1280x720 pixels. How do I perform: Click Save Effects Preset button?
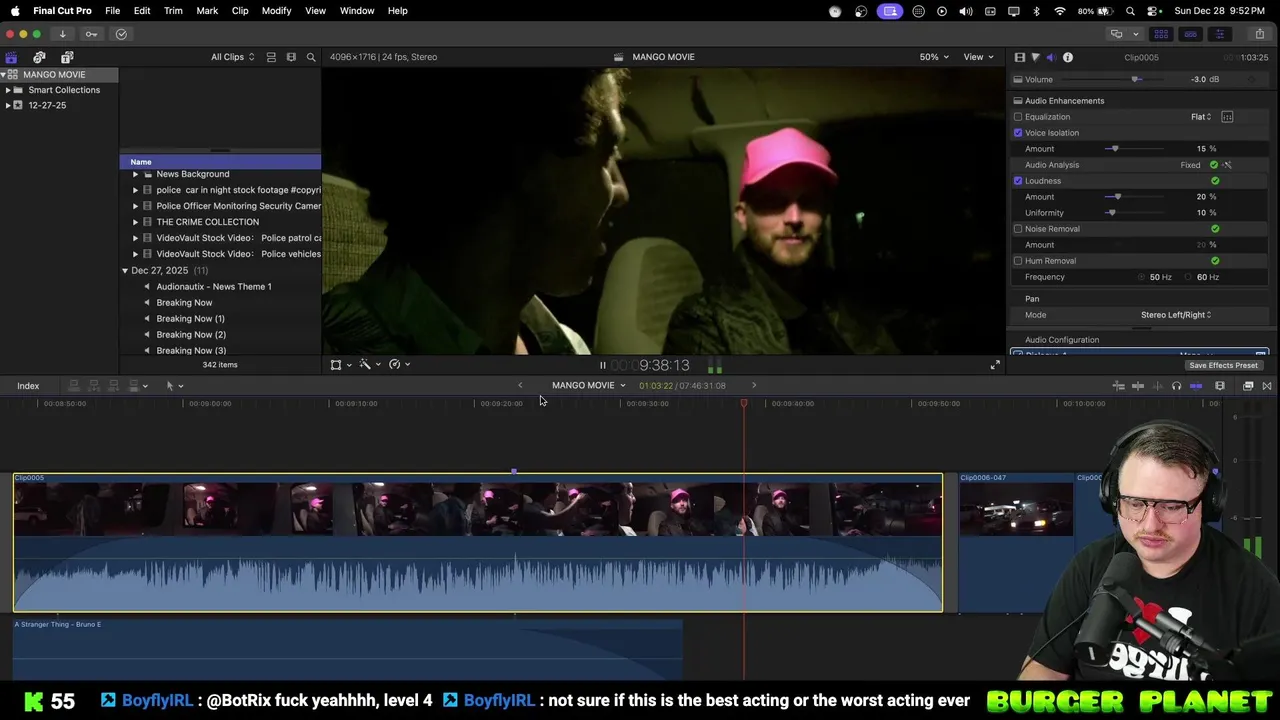(1223, 366)
